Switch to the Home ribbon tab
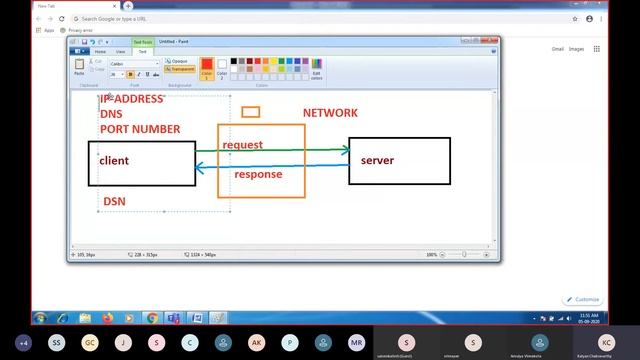 pyautogui.click(x=100, y=52)
